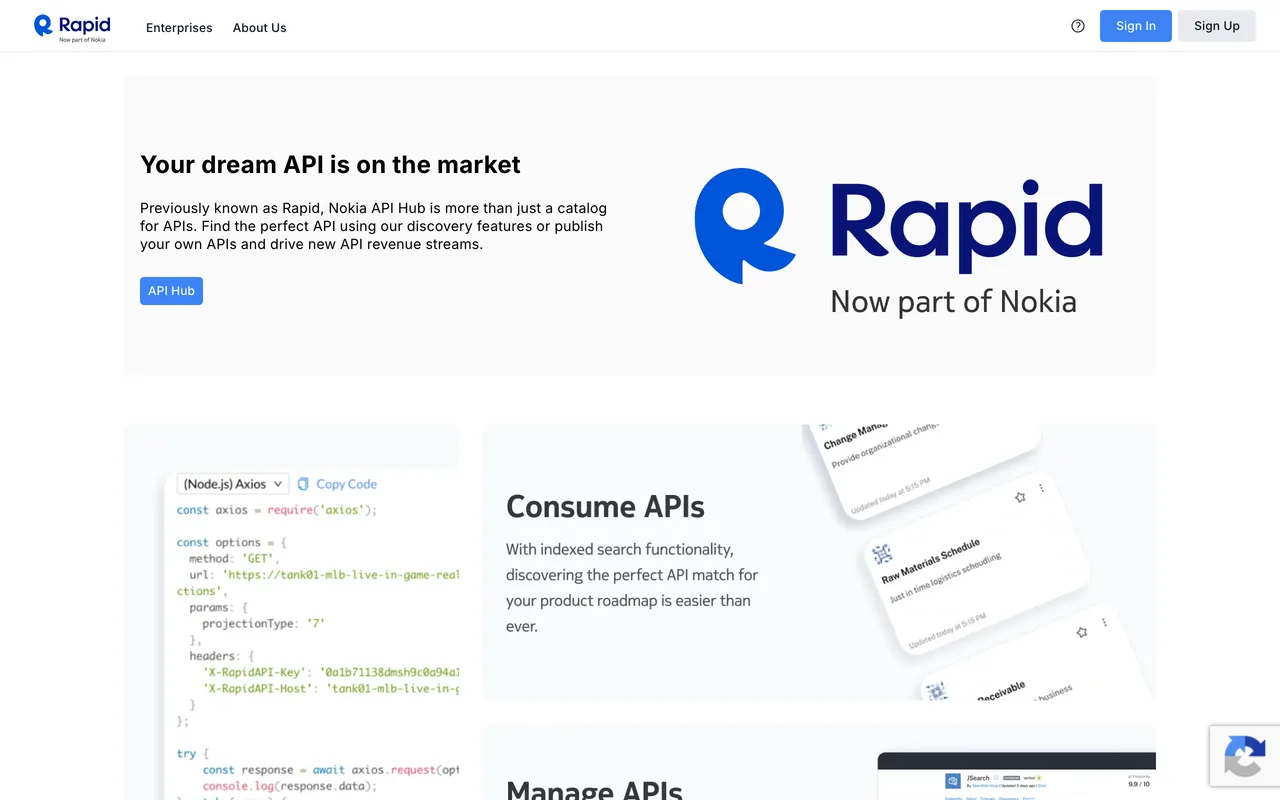1280x800 pixels.
Task: Click the "const response = await axios.request" line
Action: tap(331, 770)
